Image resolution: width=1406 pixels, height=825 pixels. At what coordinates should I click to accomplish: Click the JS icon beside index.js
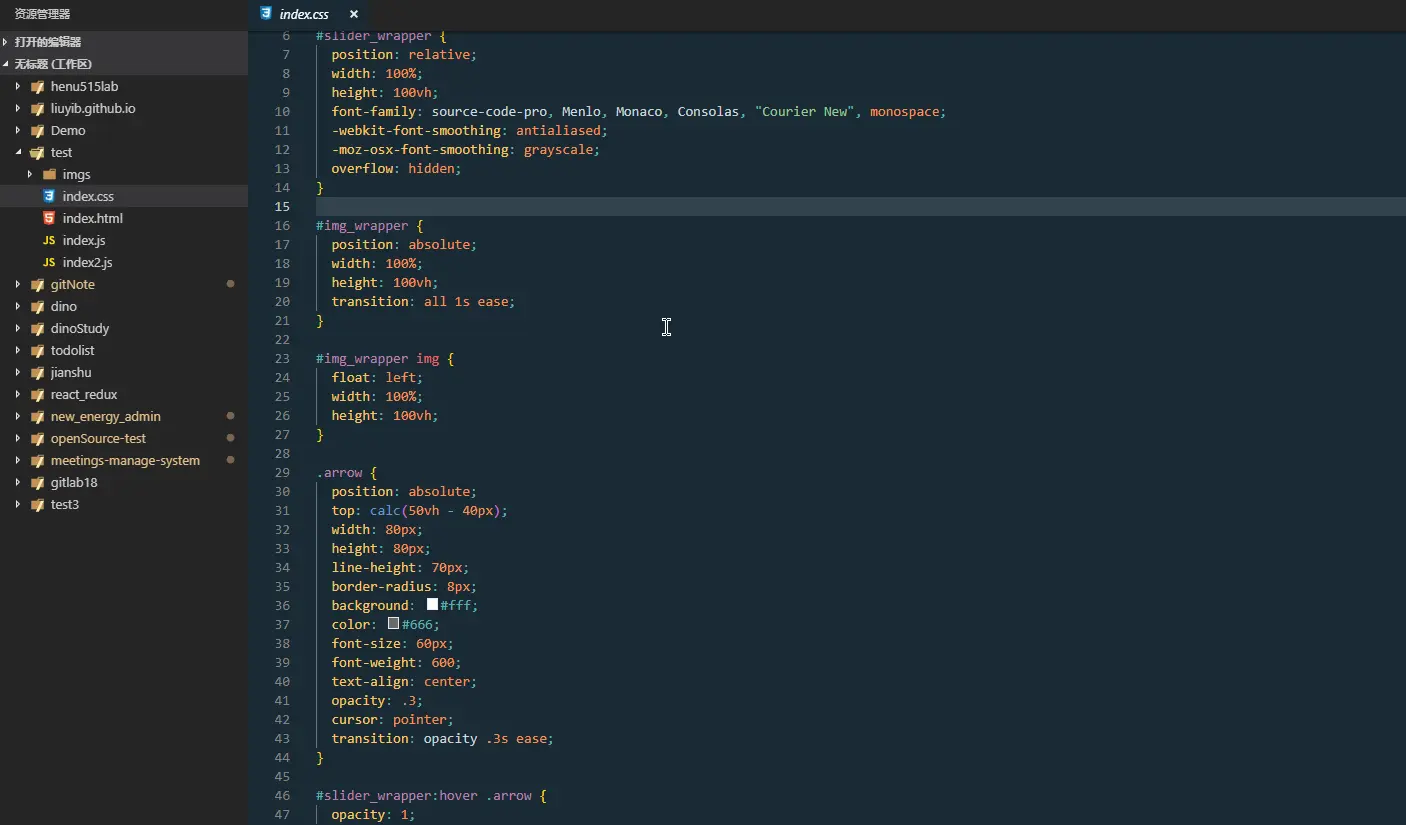coord(49,240)
